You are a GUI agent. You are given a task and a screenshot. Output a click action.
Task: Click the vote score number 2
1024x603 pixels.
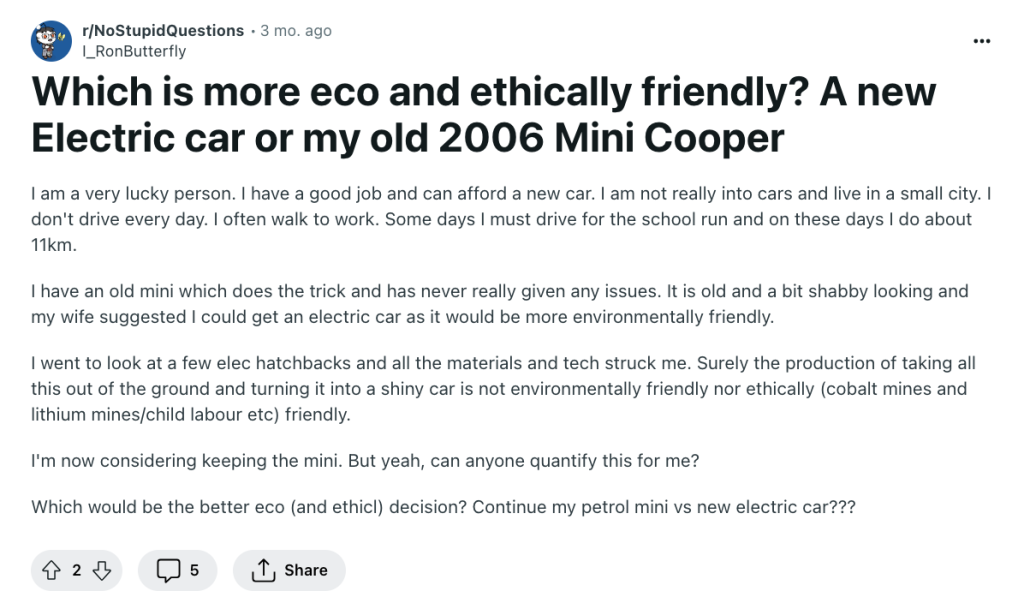tap(76, 570)
